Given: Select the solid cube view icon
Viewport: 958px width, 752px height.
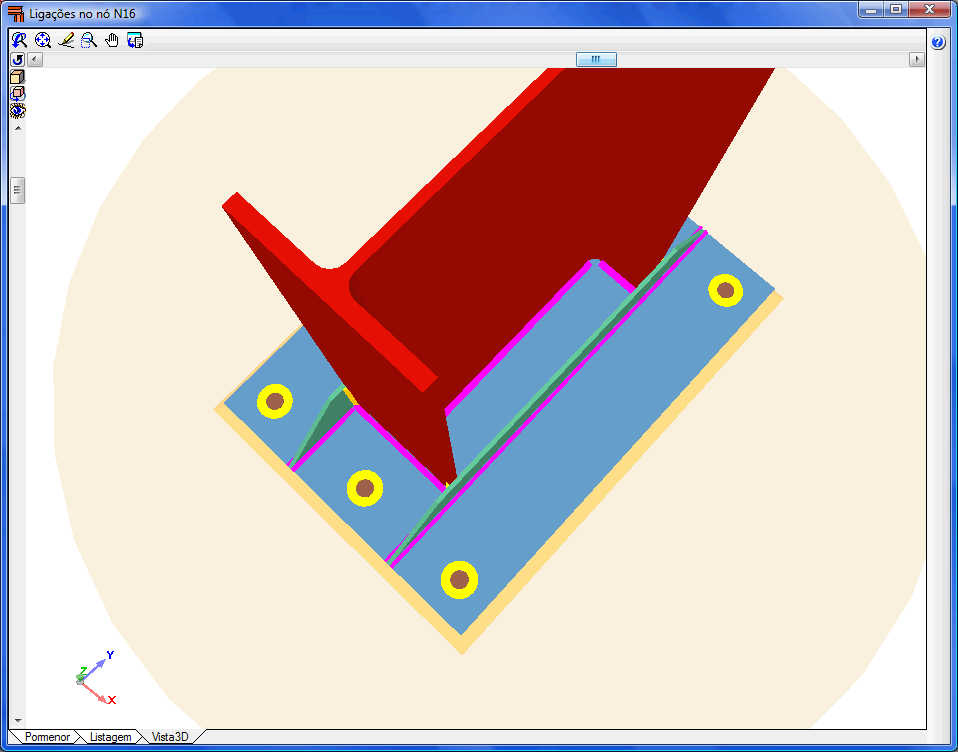Looking at the screenshot, I should [x=17, y=77].
